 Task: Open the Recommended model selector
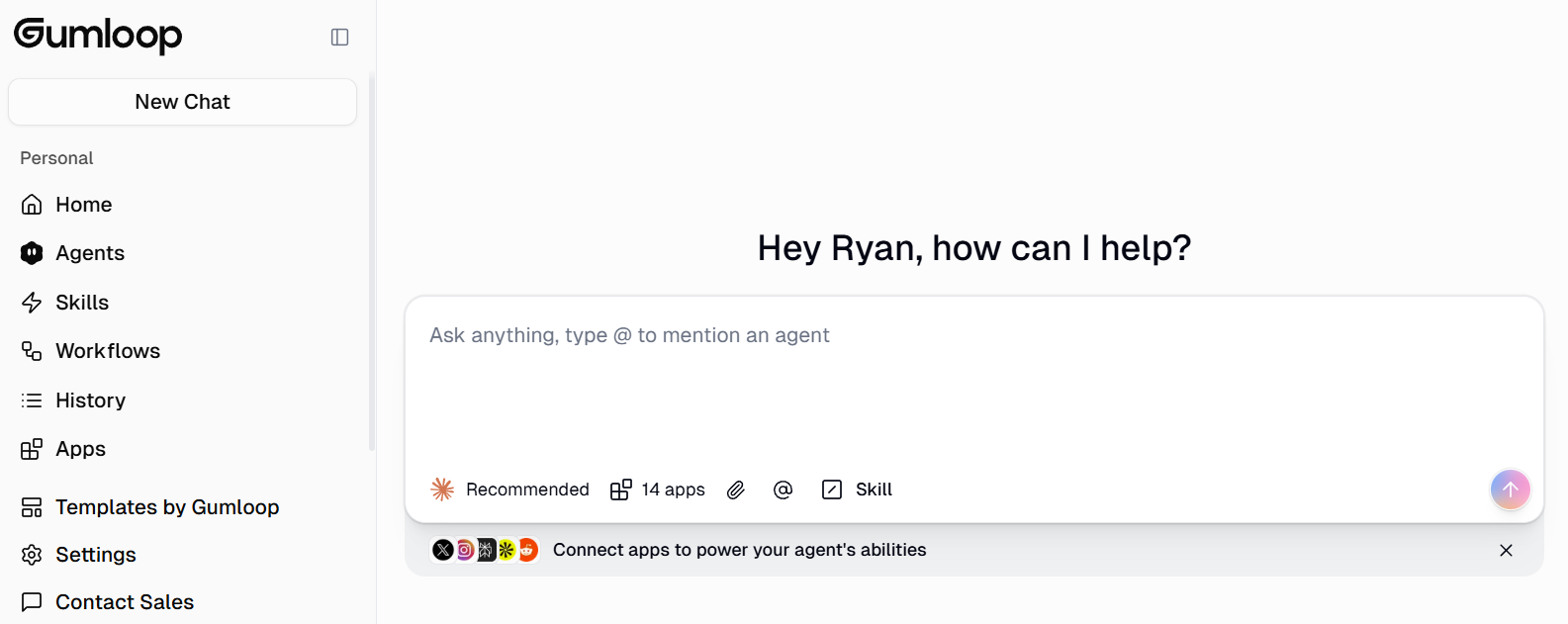[510, 489]
